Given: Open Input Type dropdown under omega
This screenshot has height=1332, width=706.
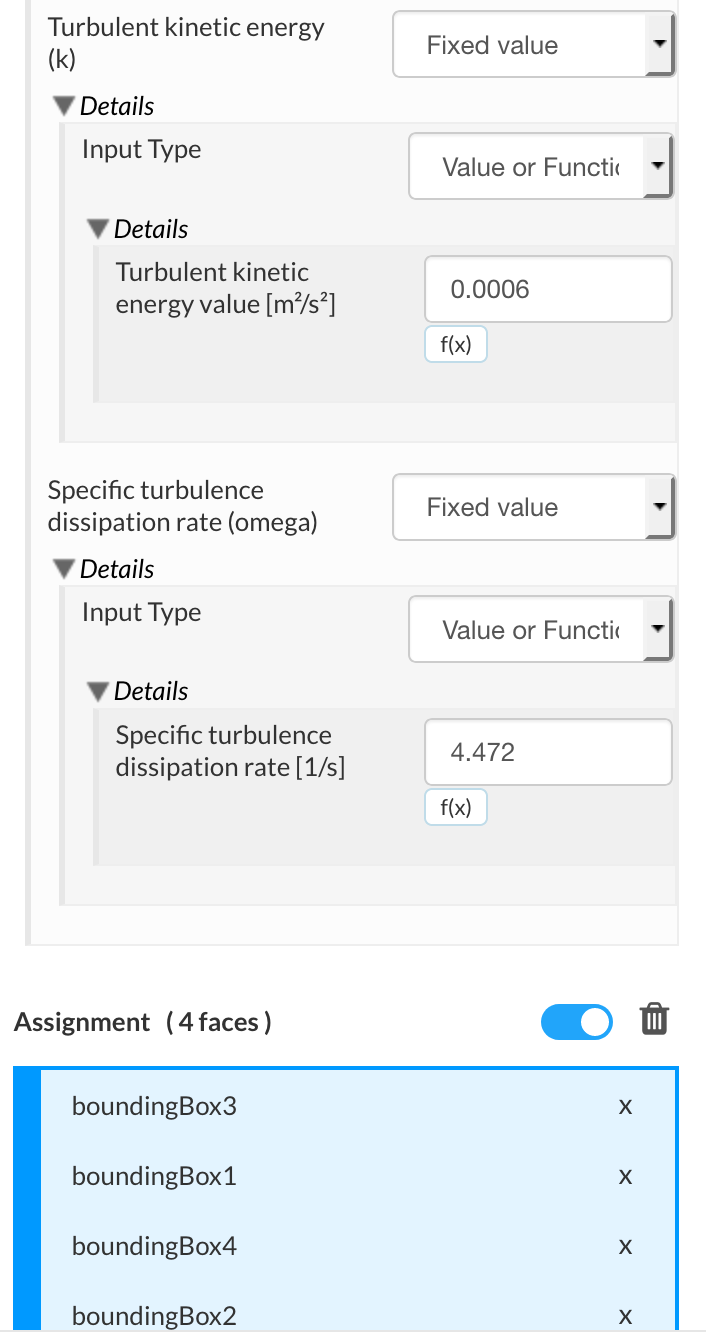Looking at the screenshot, I should point(540,630).
